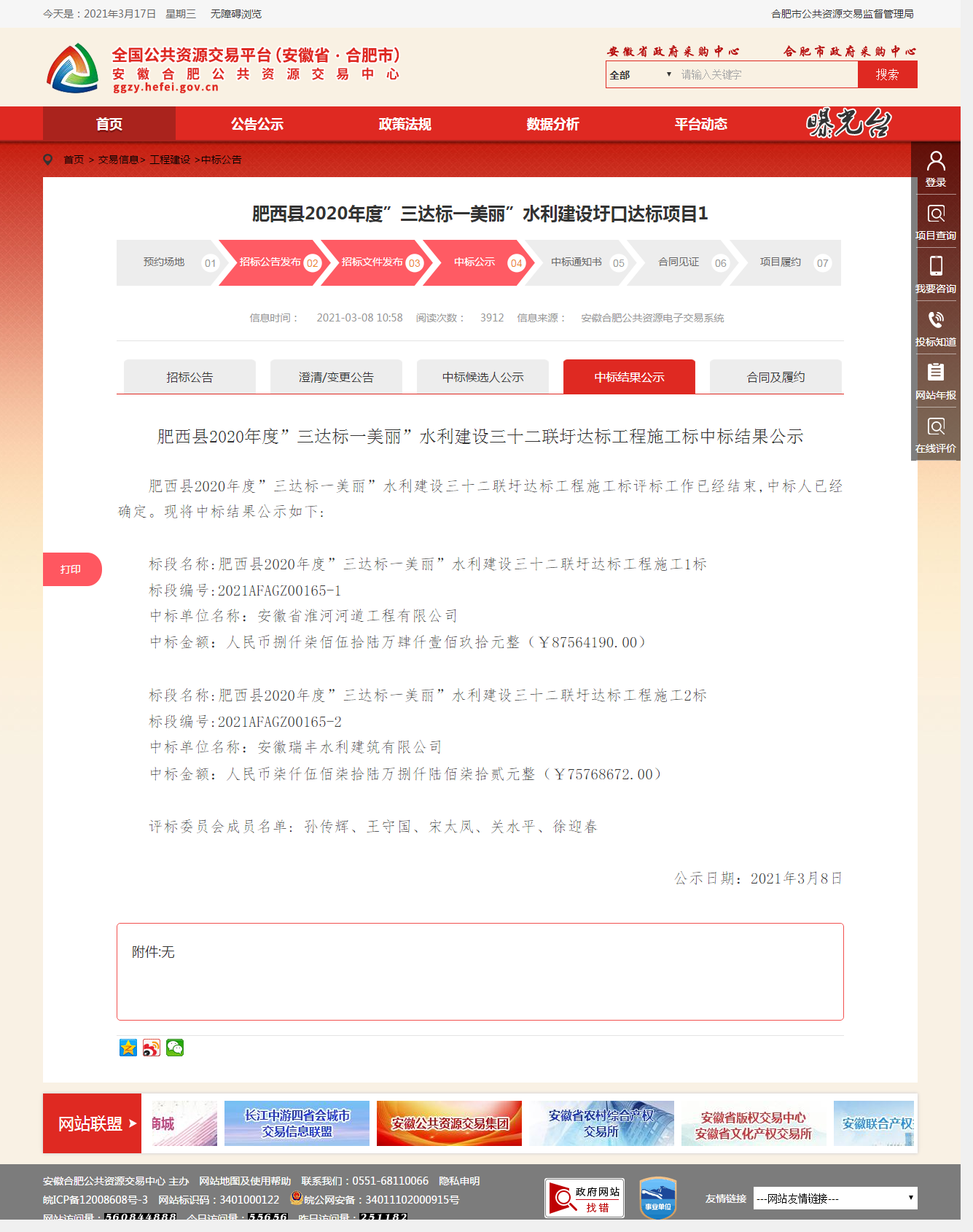
Task: Open the 网站友情链接 dropdown
Action: tap(835, 1198)
